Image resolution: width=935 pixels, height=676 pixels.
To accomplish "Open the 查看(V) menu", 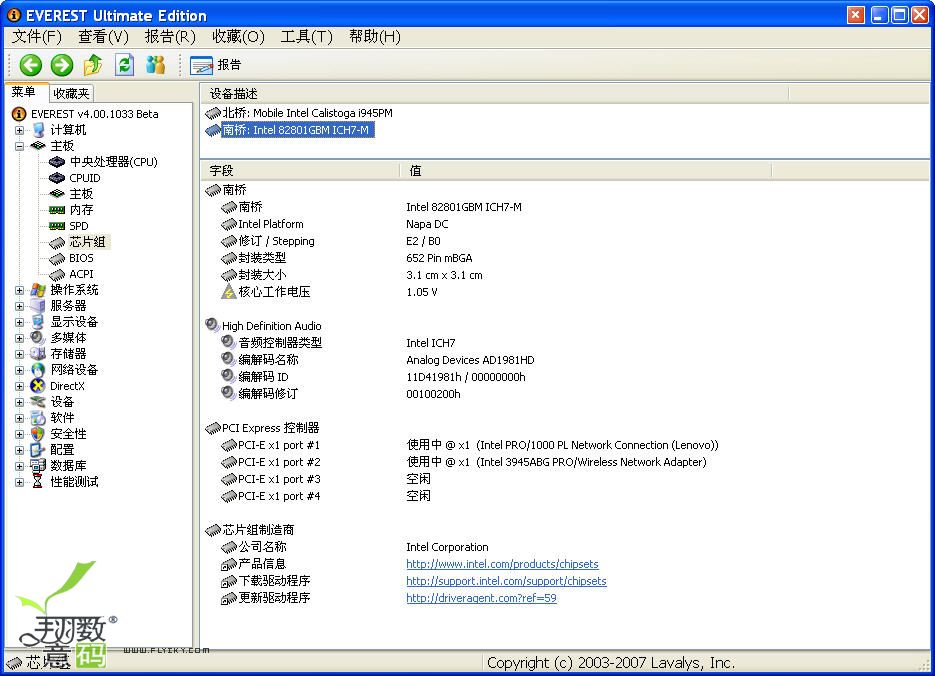I will click(x=103, y=37).
